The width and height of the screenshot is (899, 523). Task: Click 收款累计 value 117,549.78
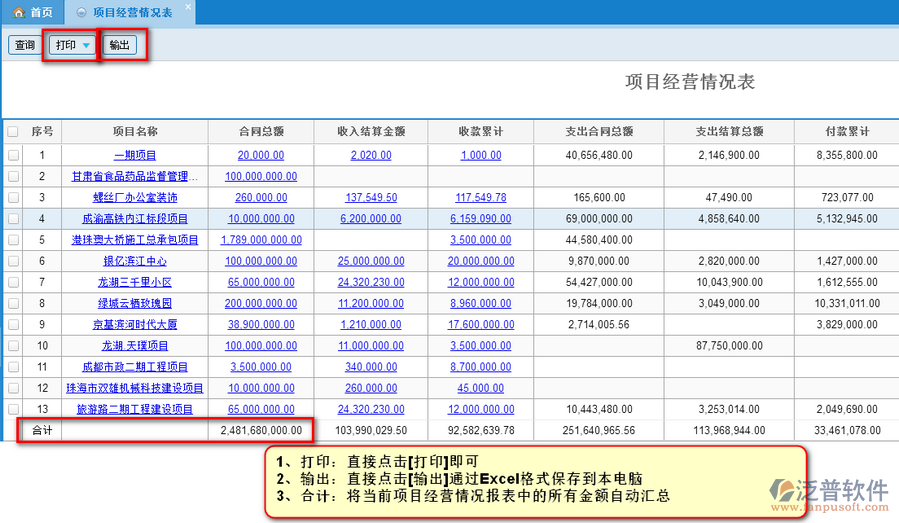(481, 198)
